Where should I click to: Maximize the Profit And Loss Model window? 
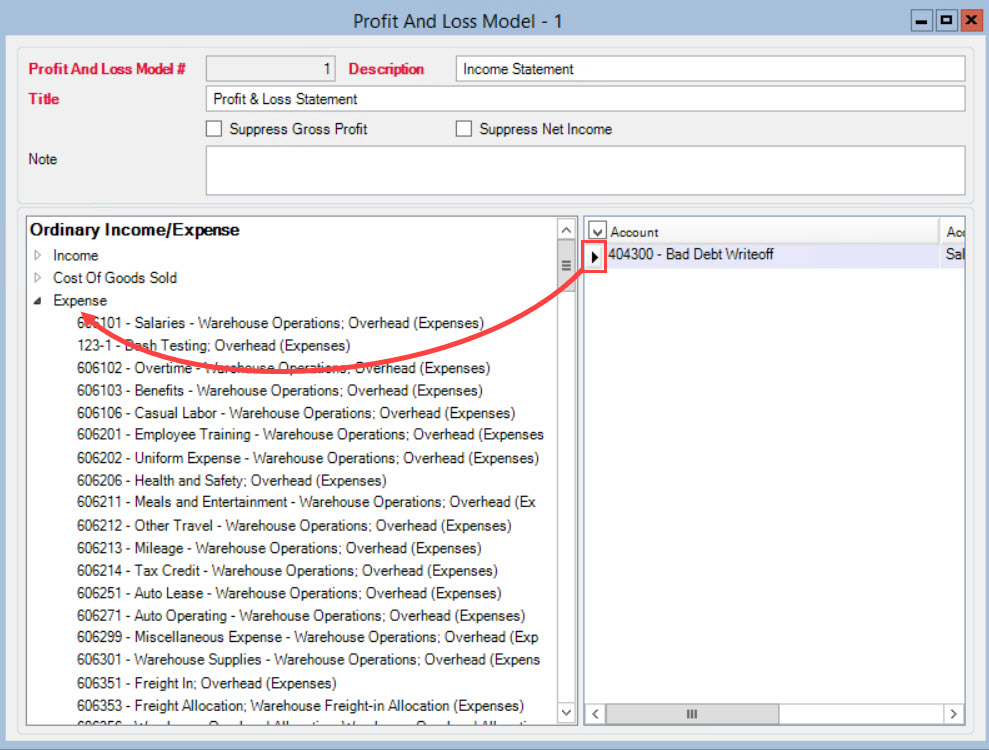[x=946, y=21]
